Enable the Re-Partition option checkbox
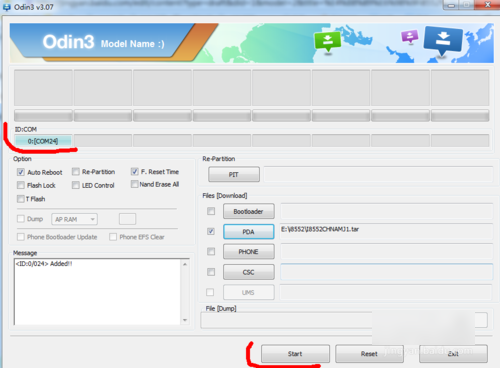 [76, 172]
